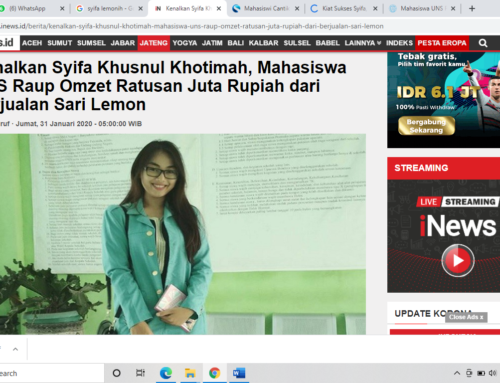Click the Windows taskbar search box

pos(52,373)
